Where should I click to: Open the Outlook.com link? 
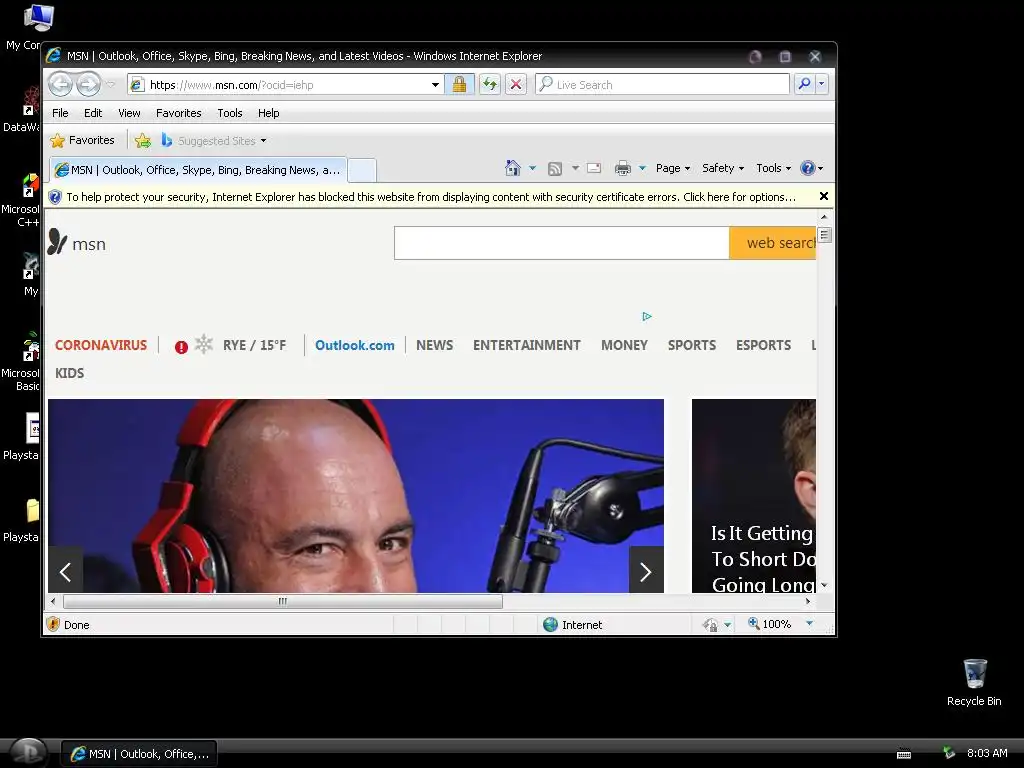[x=355, y=345]
